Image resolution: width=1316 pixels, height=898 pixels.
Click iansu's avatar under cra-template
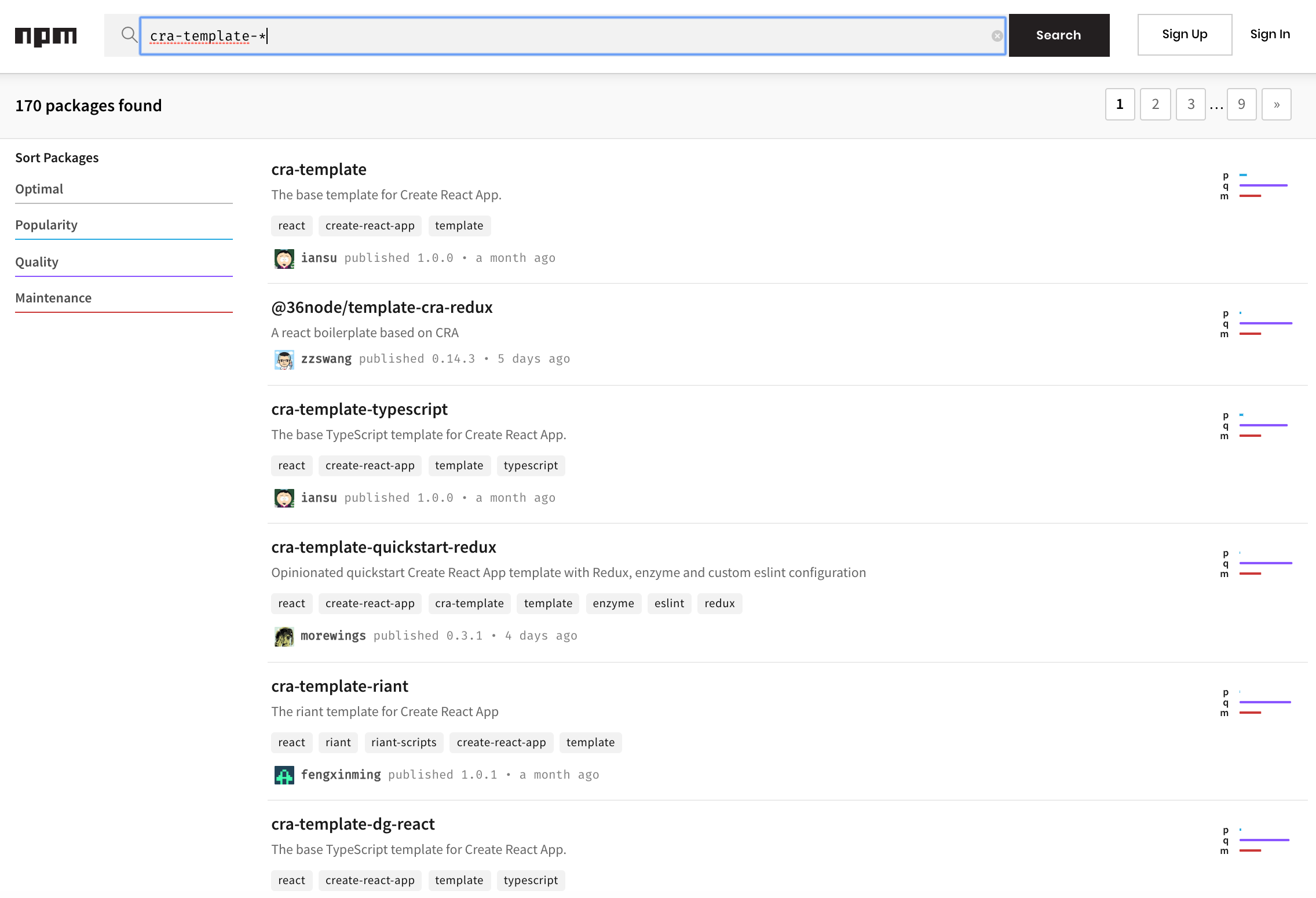(x=284, y=258)
